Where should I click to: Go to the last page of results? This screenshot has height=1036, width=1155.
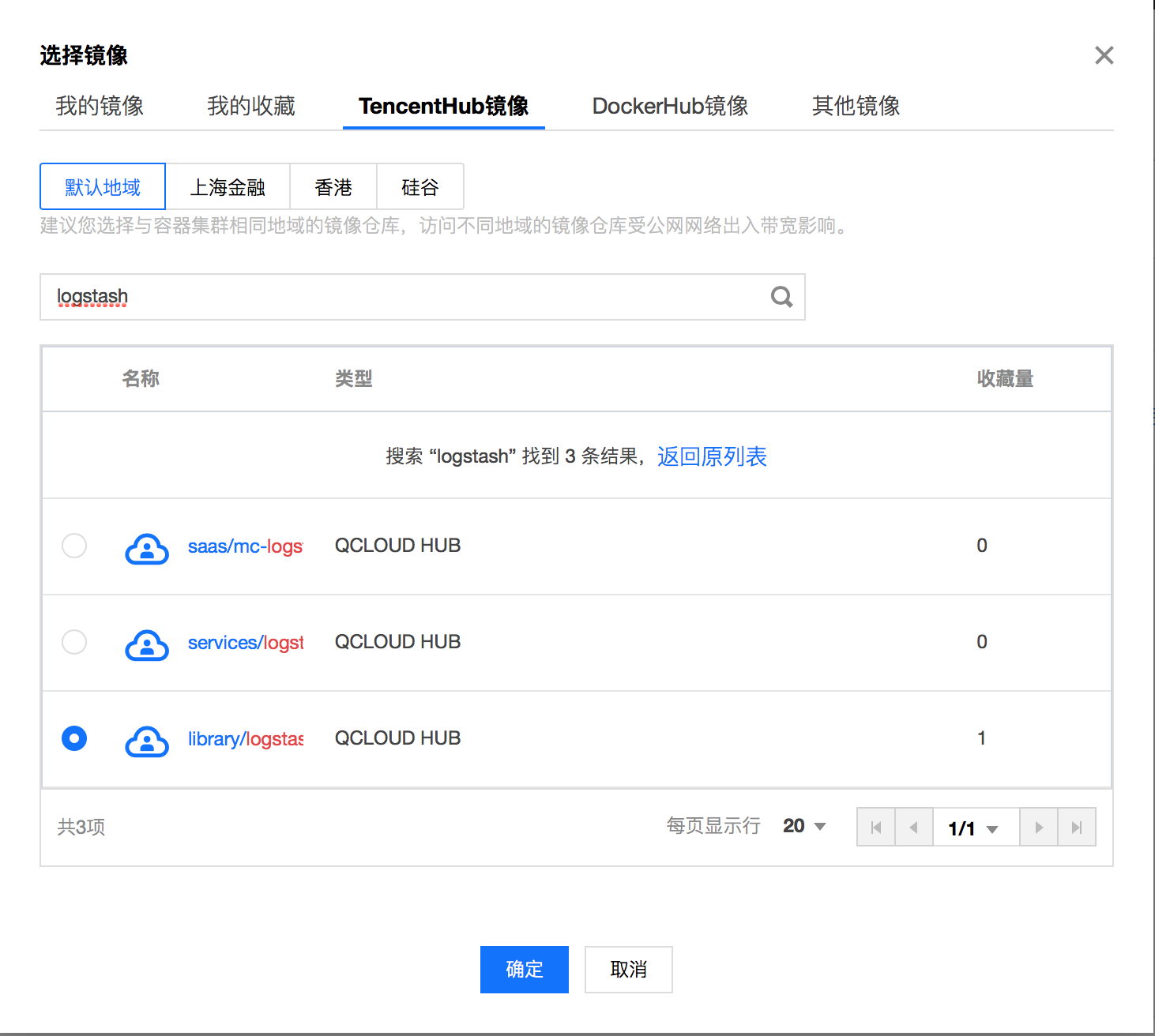coord(1077,827)
